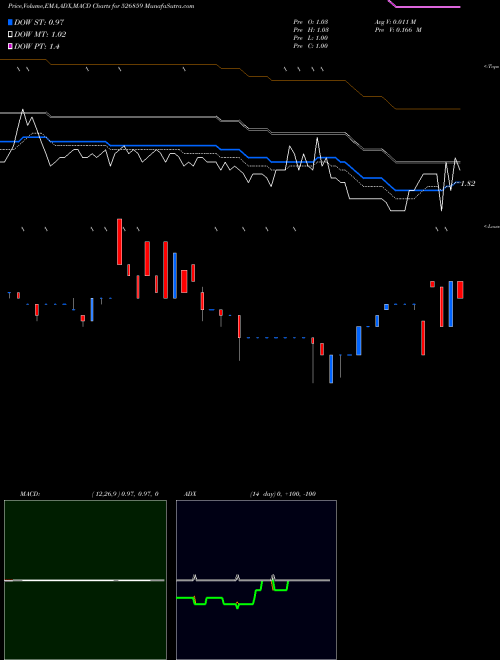The width and height of the screenshot is (500, 660).
Task: Click the 1.32 price label on the blue line
Action: click(468, 184)
